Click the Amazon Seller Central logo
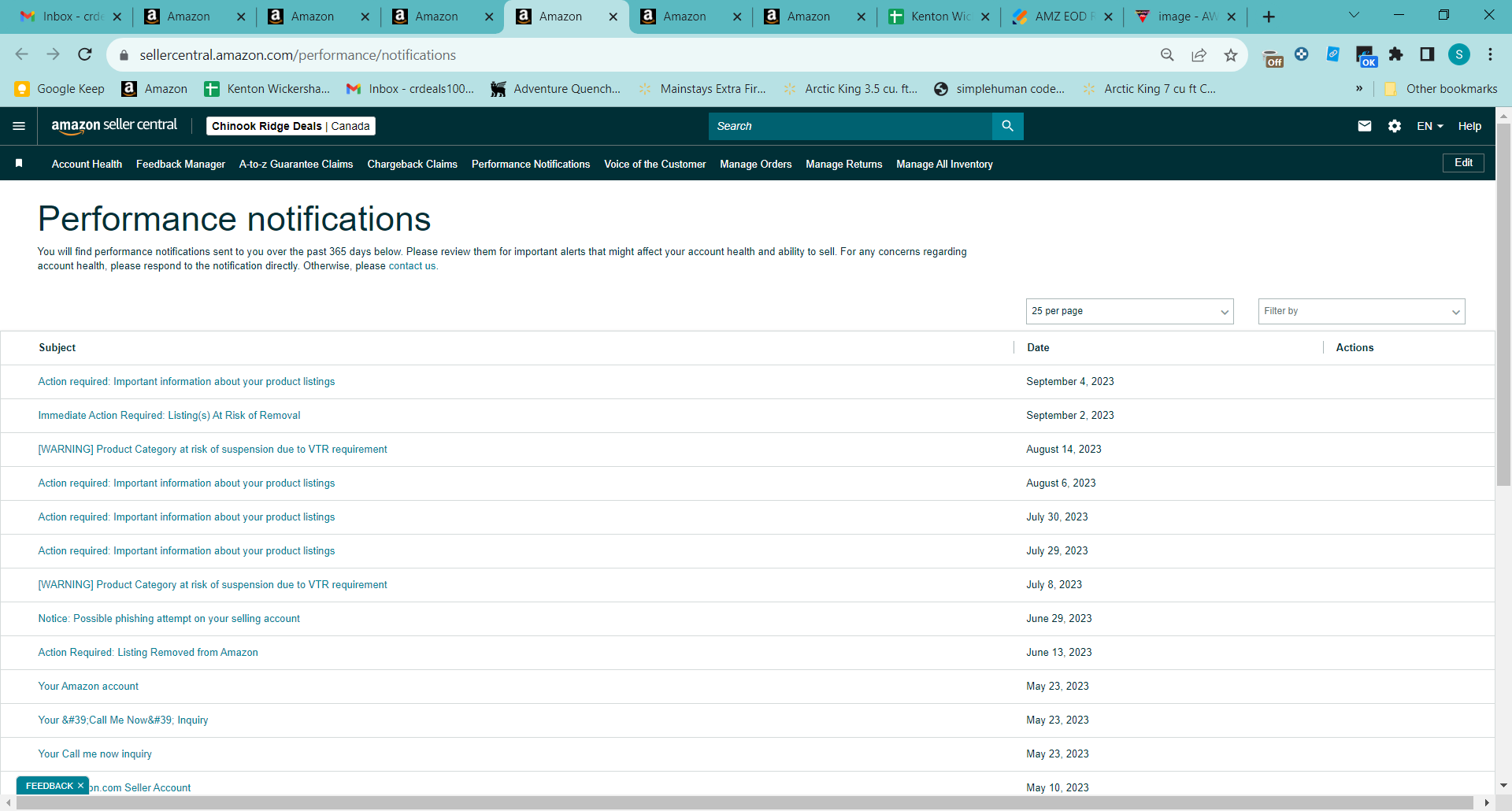The image size is (1512, 811). tap(114, 126)
